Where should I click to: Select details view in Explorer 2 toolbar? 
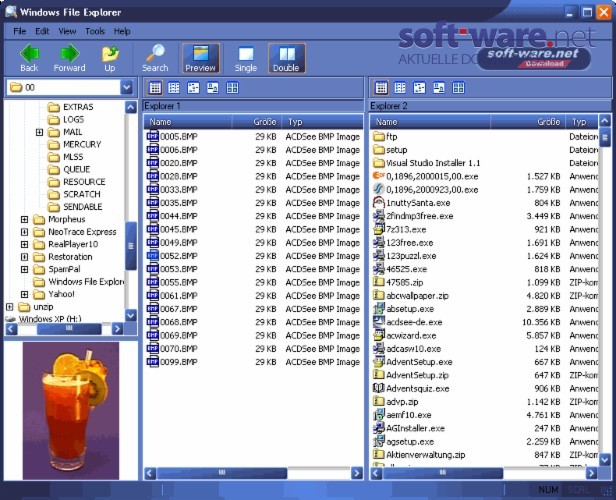[x=381, y=88]
